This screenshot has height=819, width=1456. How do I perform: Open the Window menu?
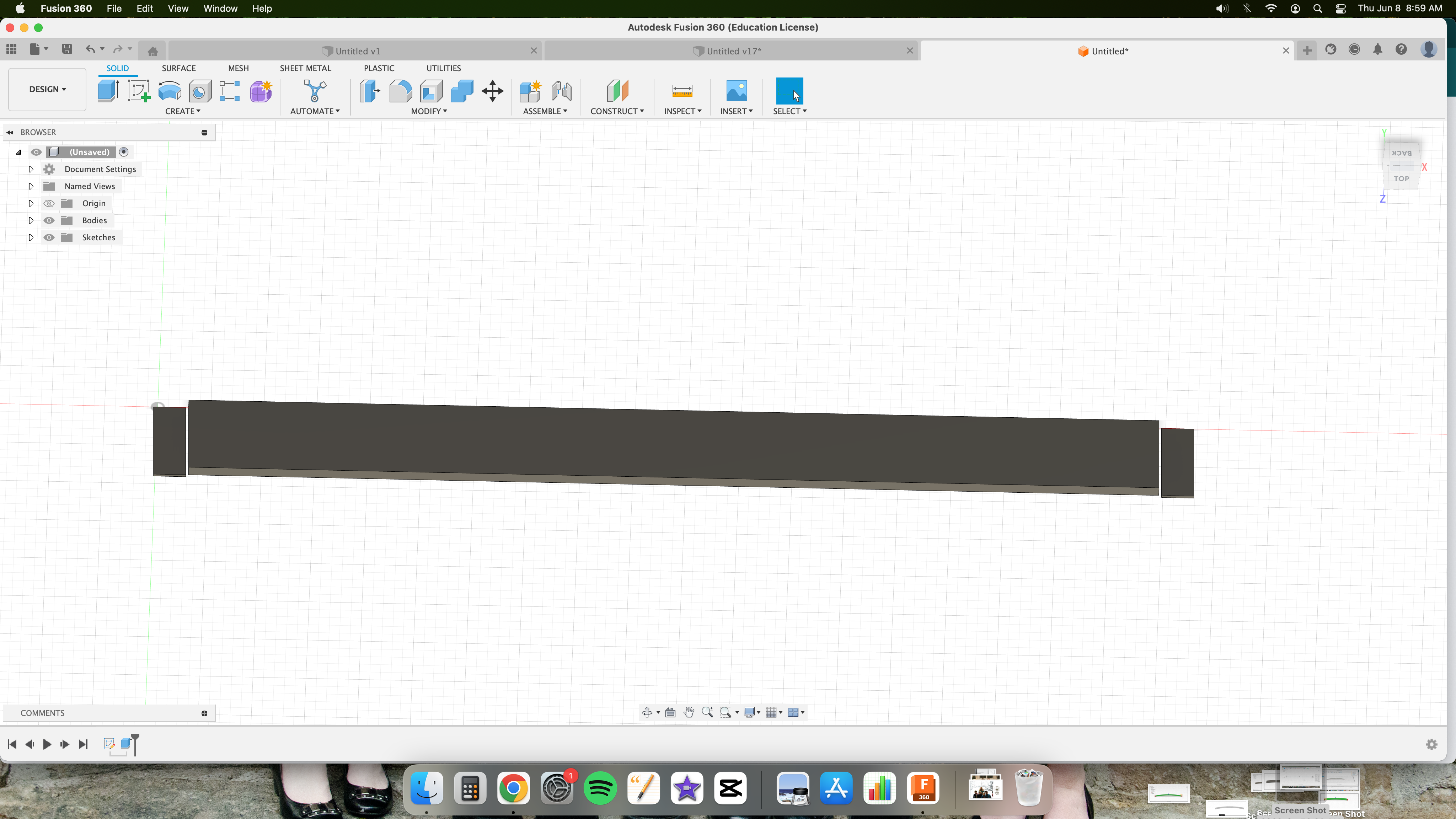[220, 9]
